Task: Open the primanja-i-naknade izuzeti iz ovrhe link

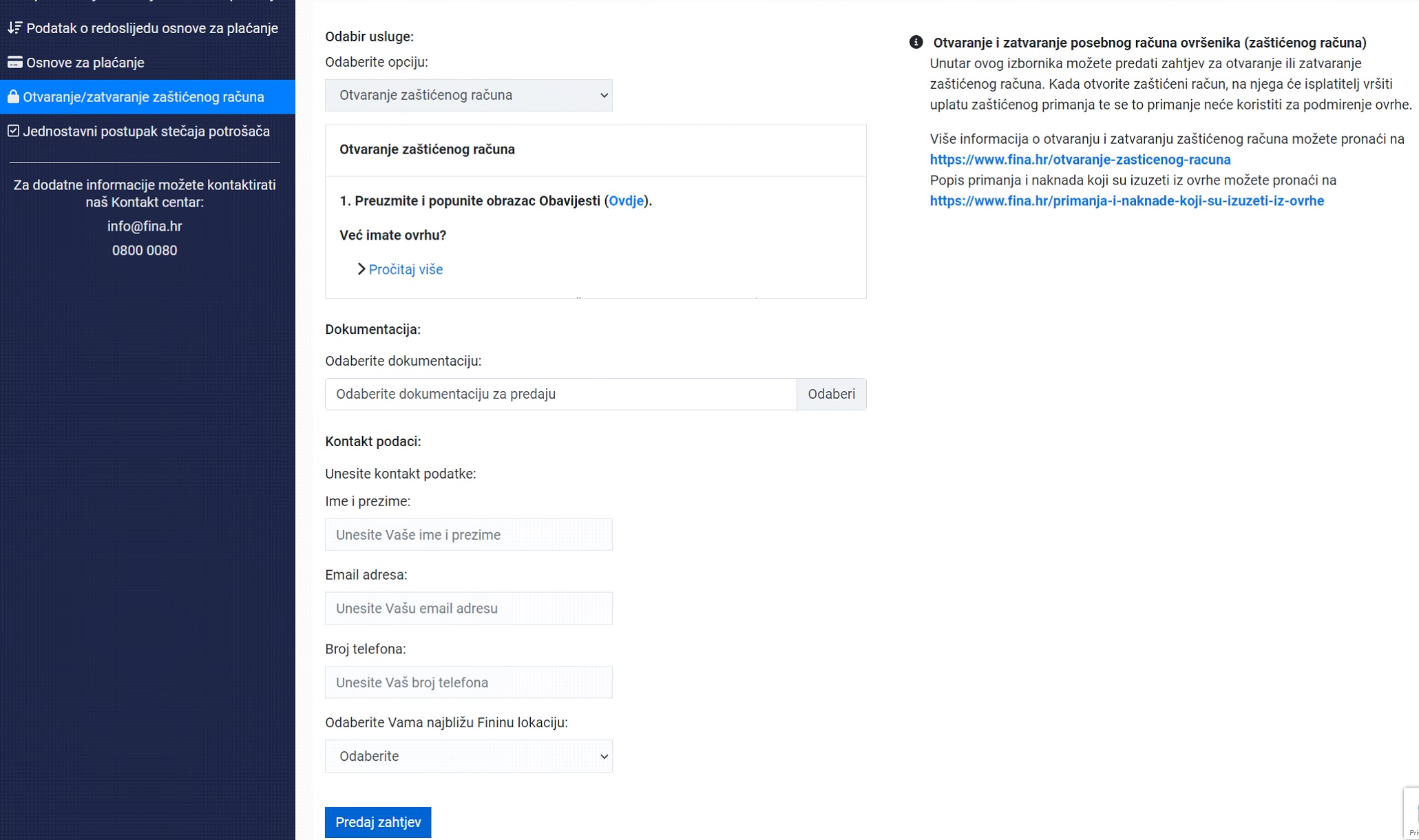Action: pyautogui.click(x=1126, y=201)
